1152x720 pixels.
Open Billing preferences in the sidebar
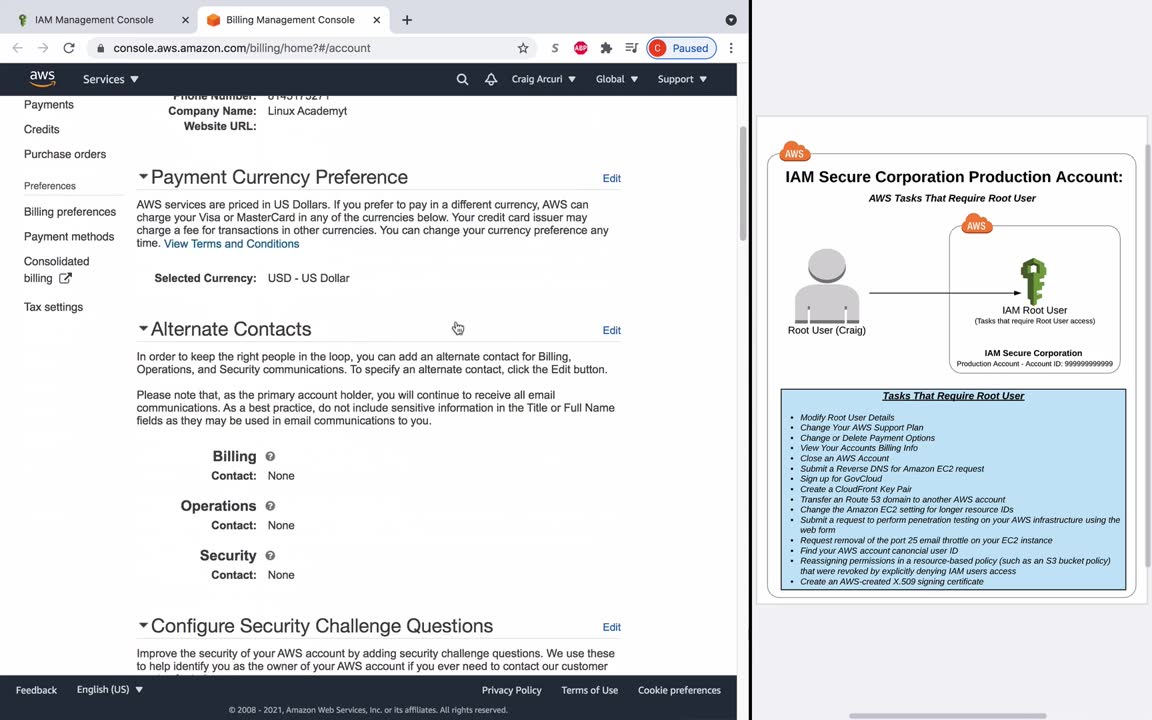coord(70,212)
